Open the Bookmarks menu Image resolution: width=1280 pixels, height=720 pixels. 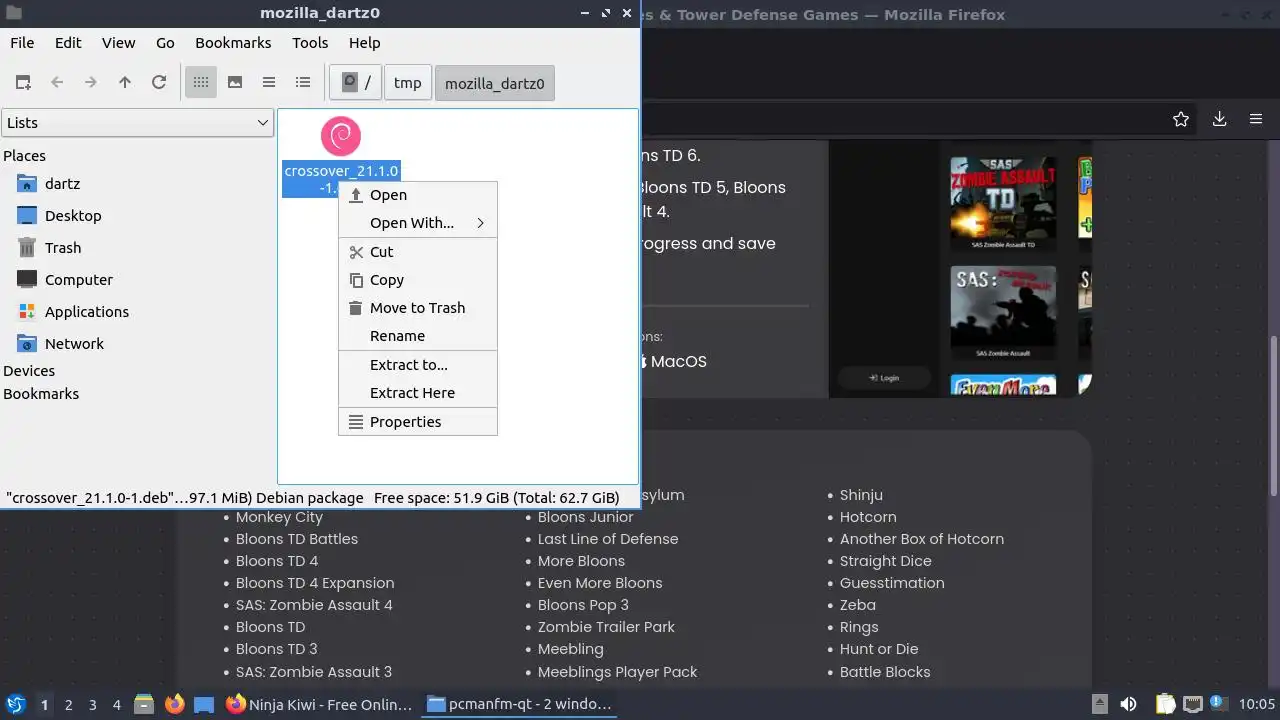(x=233, y=43)
